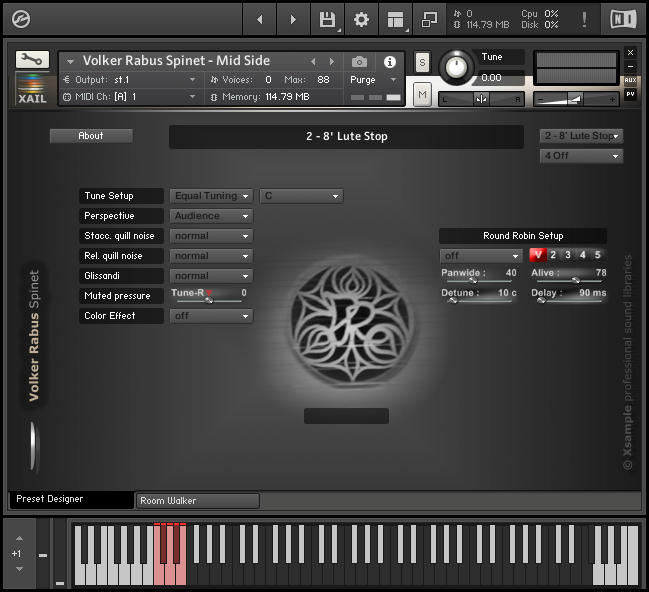
Task: Open Perspective Audience dropdown
Action: coord(211,216)
